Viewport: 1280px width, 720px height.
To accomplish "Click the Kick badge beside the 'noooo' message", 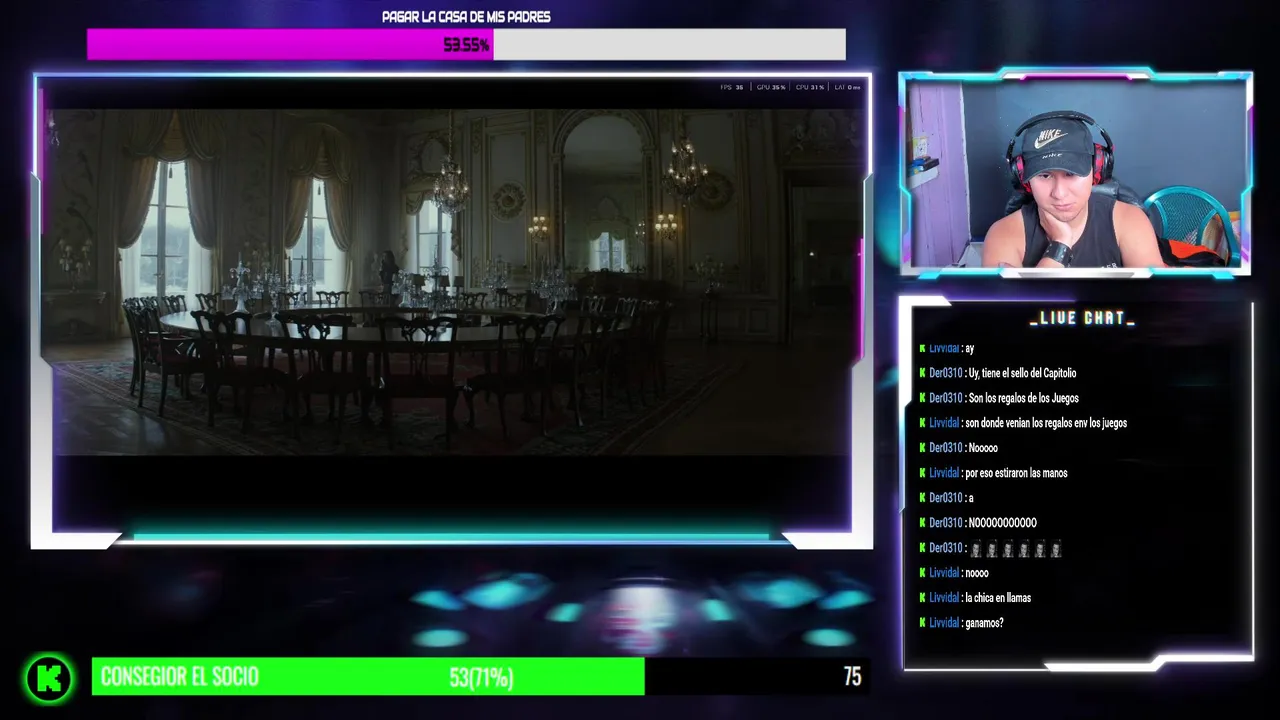I will 922,573.
